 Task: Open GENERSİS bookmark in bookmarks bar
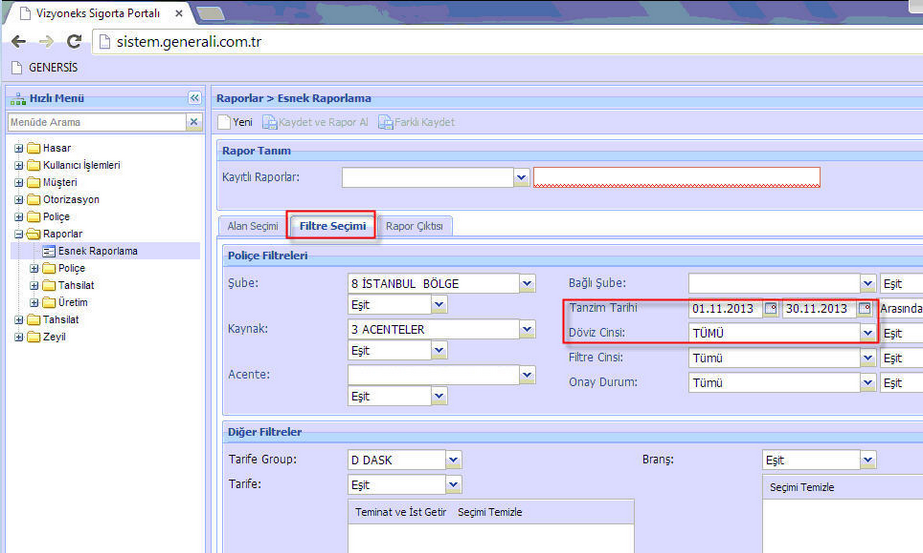(44, 68)
